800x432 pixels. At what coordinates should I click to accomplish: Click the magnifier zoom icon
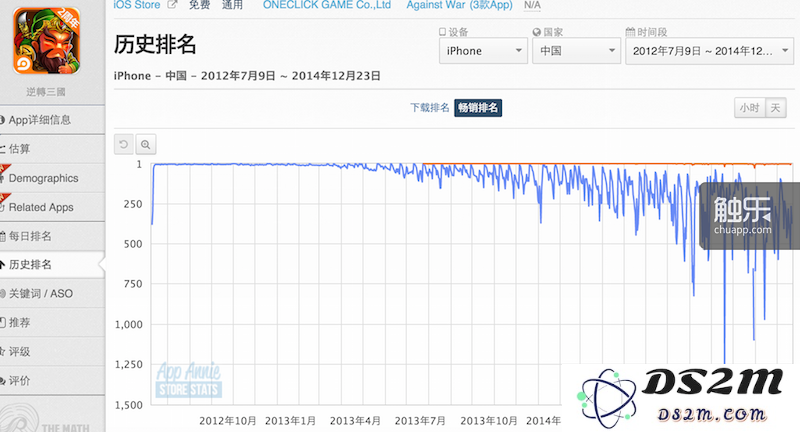(x=145, y=144)
